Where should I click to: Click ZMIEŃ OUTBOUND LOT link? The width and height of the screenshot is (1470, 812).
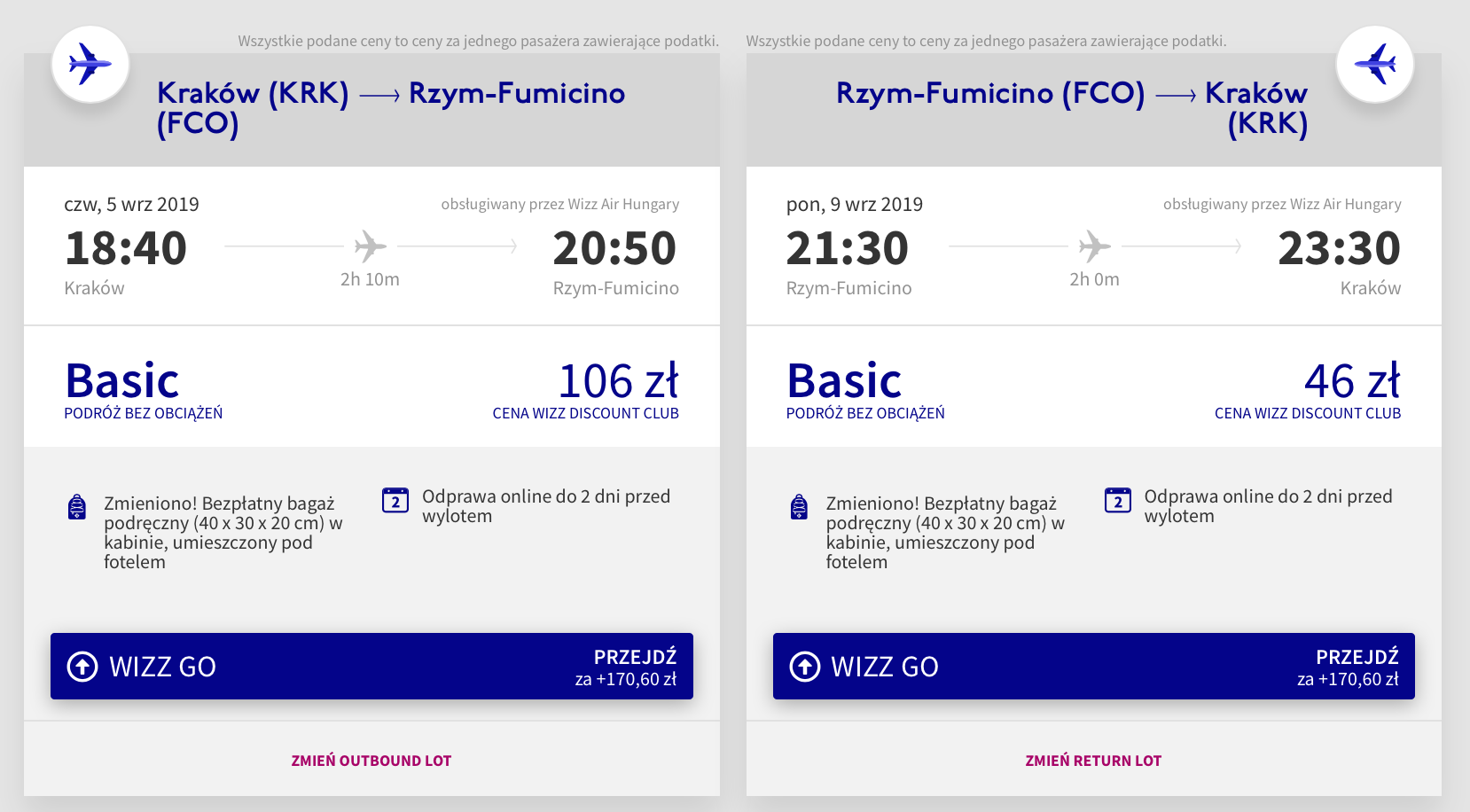tap(371, 761)
